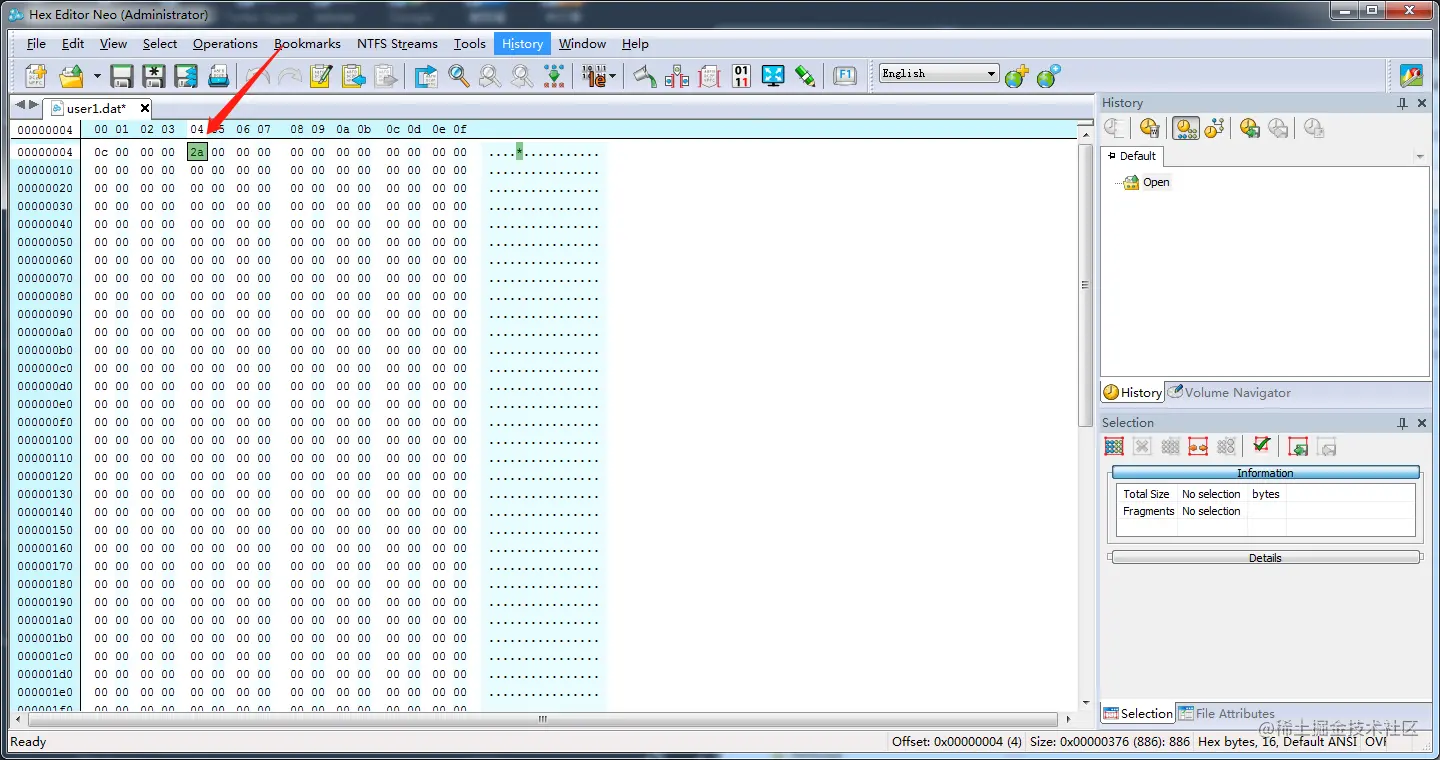
Task: Click the History clear clock-with-trash icon
Action: [x=1150, y=128]
